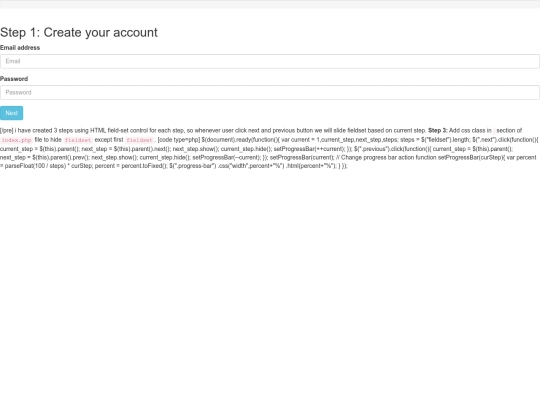Click the 'percent.toFixed();' code text
The image size is (540, 405).
144,166
